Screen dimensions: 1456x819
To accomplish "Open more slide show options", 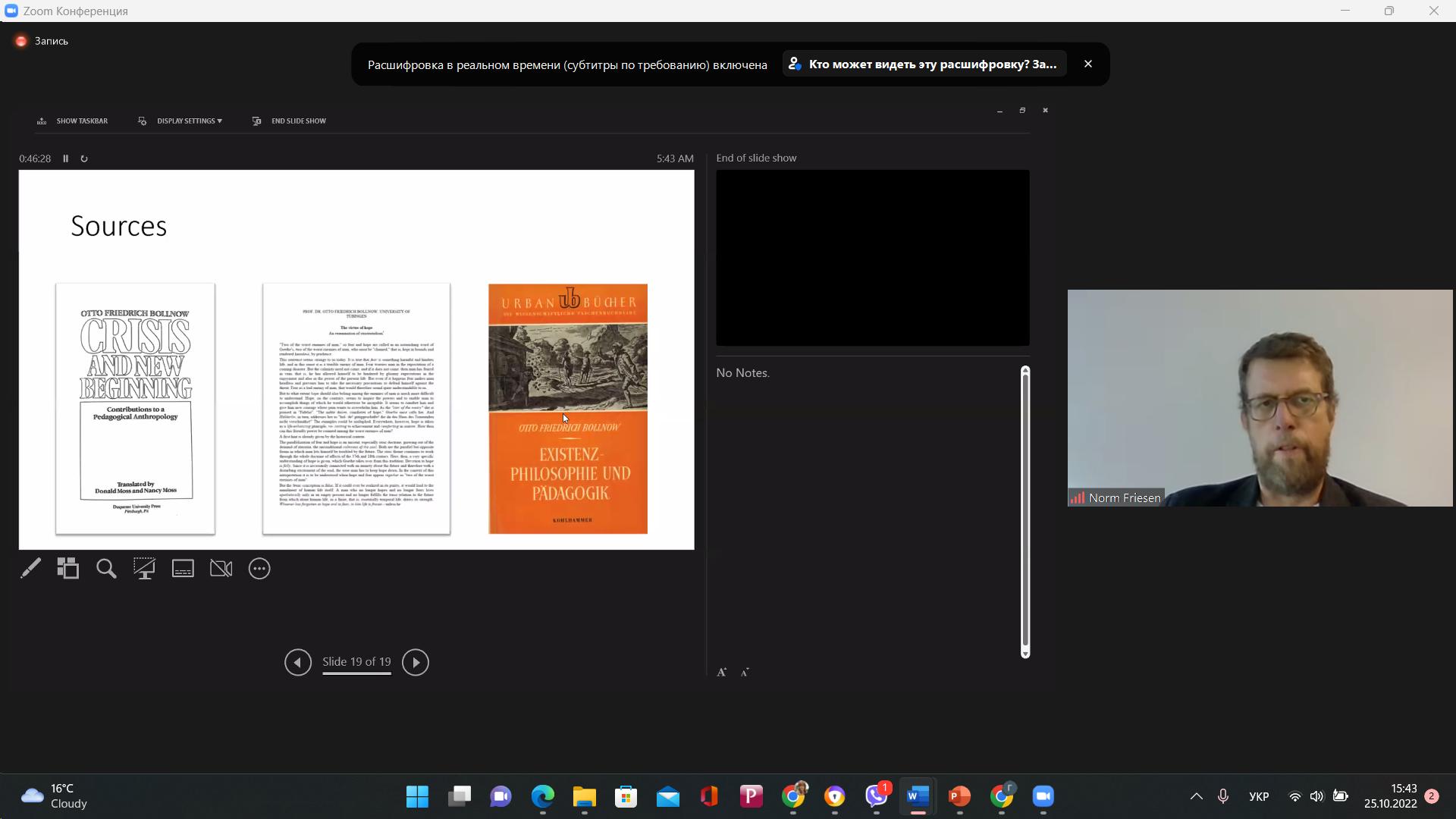I will click(x=259, y=569).
